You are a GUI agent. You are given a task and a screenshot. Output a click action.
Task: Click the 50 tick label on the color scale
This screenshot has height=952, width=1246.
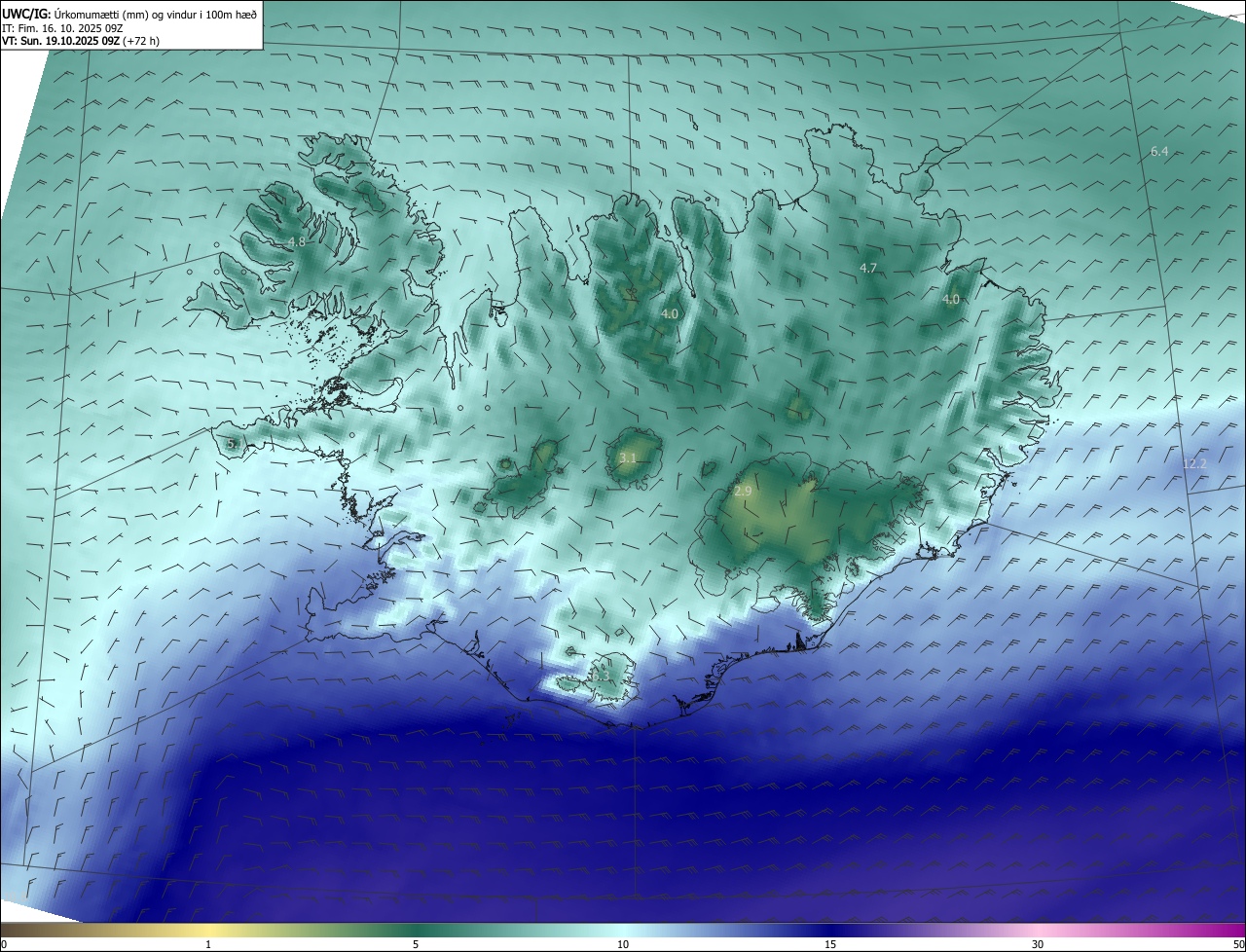(x=1238, y=944)
